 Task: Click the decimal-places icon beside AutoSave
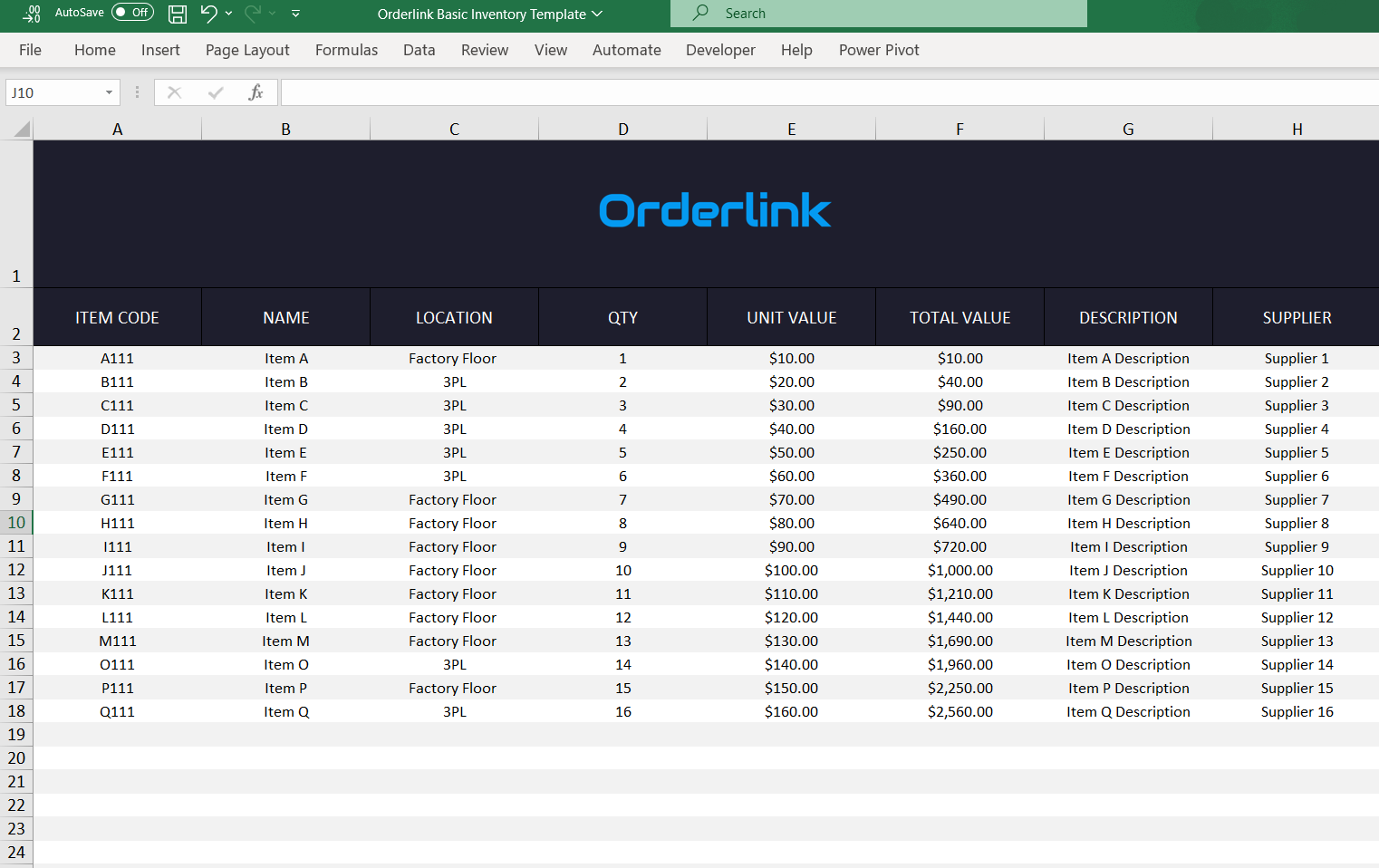(32, 14)
